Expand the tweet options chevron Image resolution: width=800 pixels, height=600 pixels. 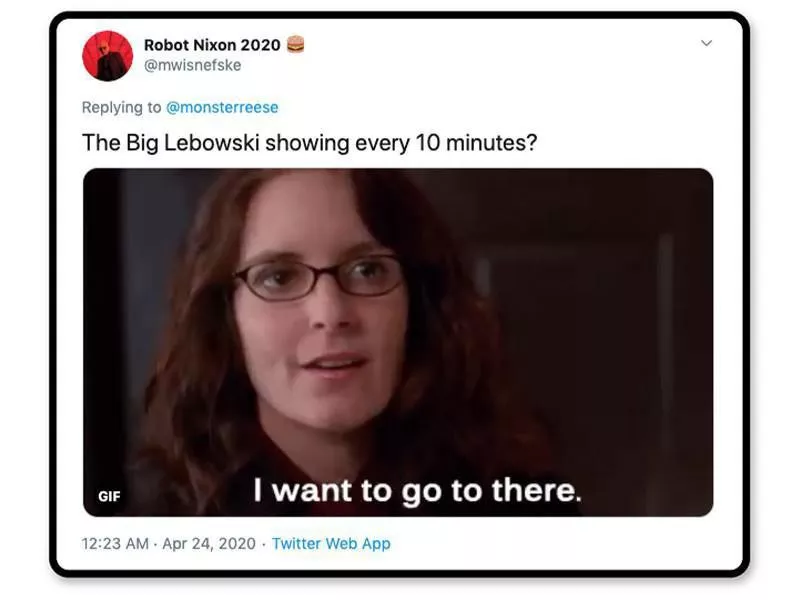[707, 43]
